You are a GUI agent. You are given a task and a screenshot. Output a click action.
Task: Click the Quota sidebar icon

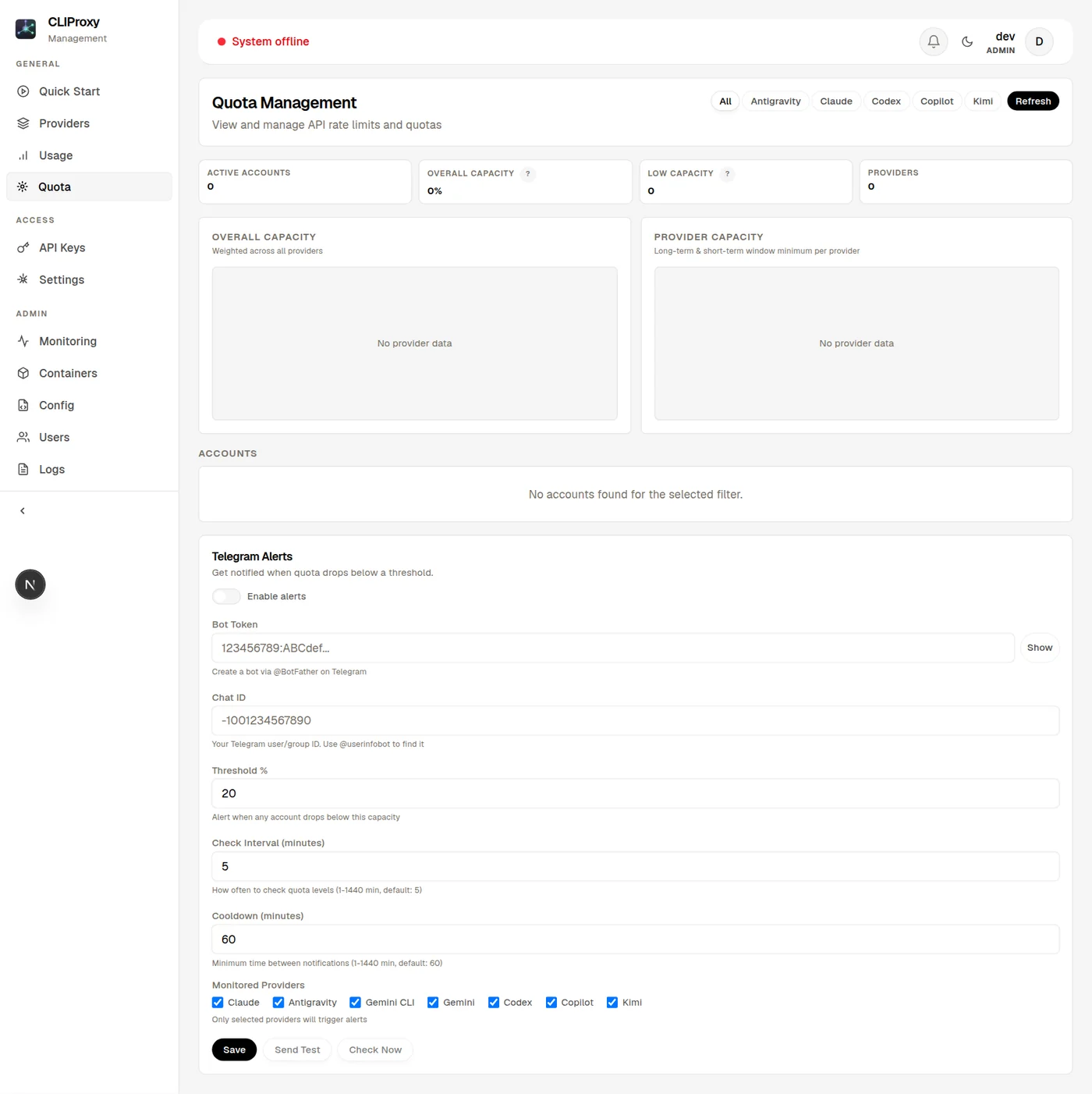click(x=23, y=186)
